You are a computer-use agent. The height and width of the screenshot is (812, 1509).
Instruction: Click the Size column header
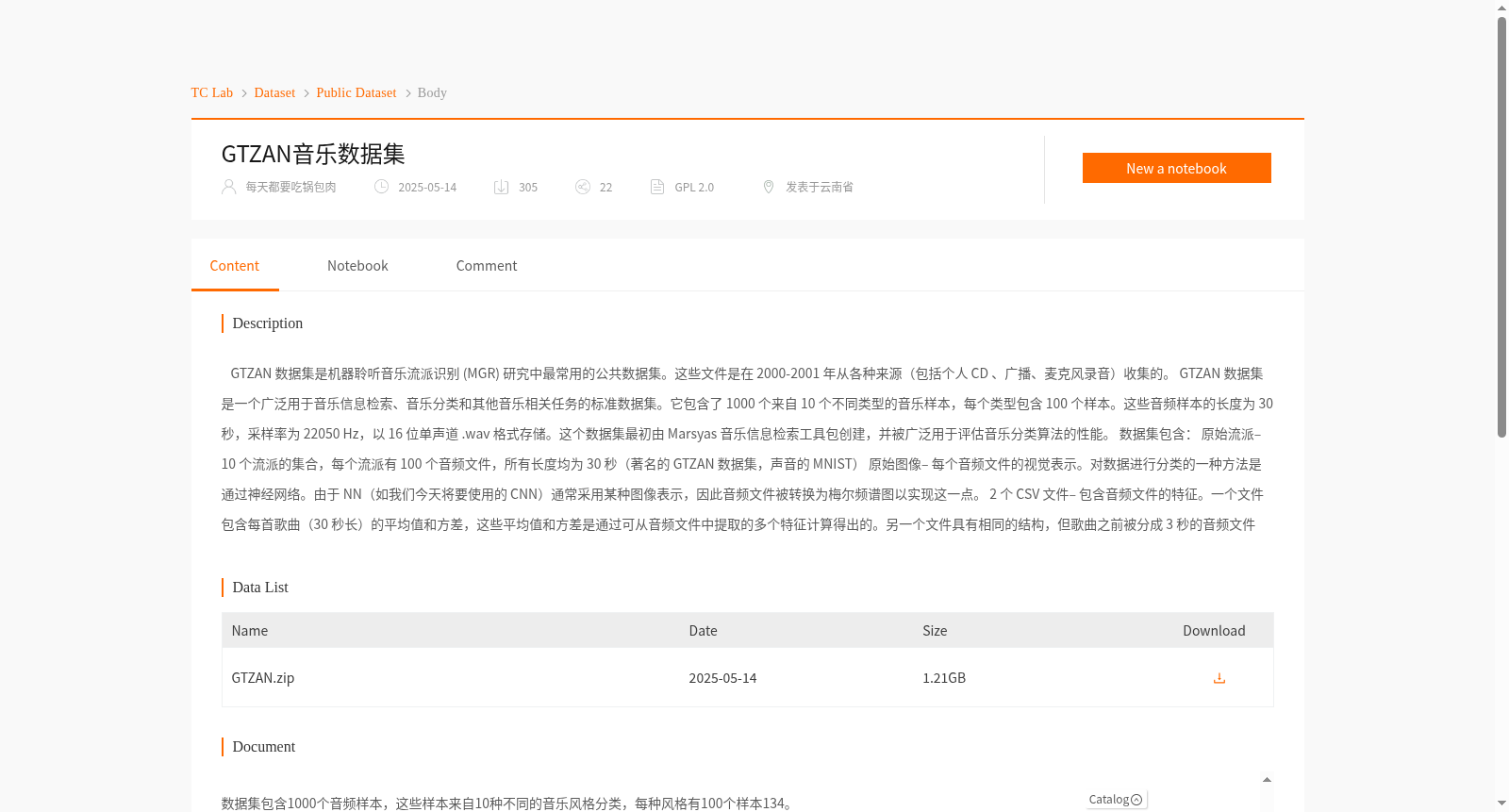(935, 631)
